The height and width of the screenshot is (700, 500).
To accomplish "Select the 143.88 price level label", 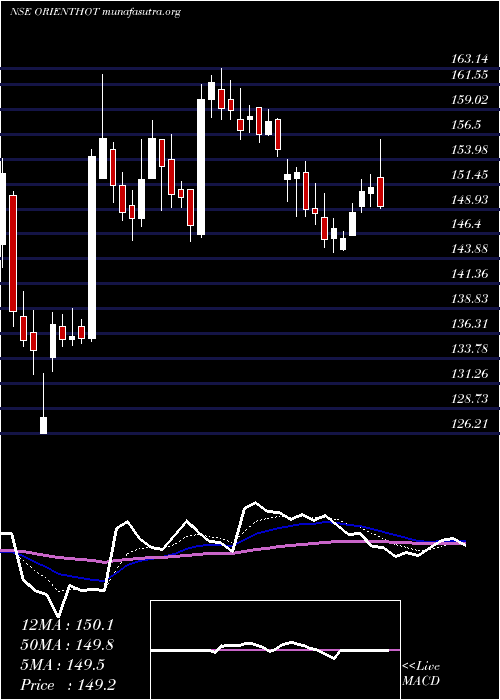I will (469, 250).
